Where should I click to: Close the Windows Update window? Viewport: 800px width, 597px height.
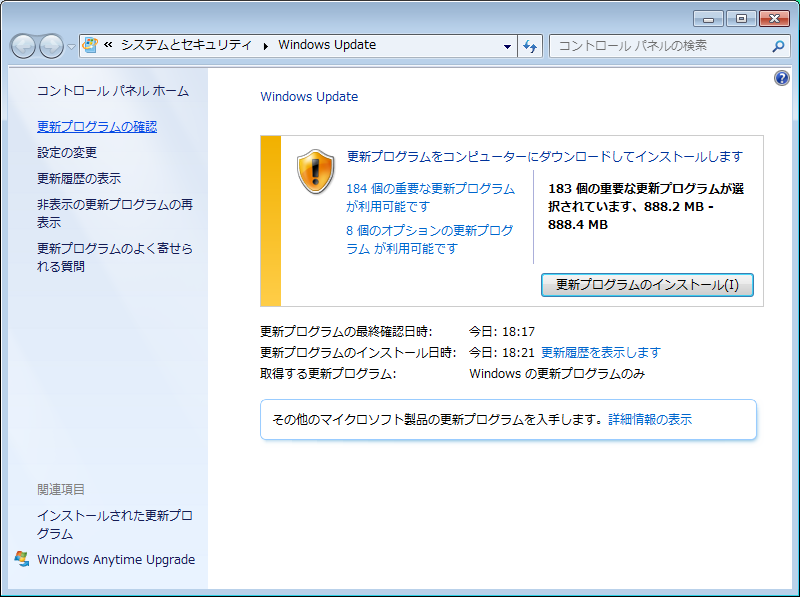774,19
